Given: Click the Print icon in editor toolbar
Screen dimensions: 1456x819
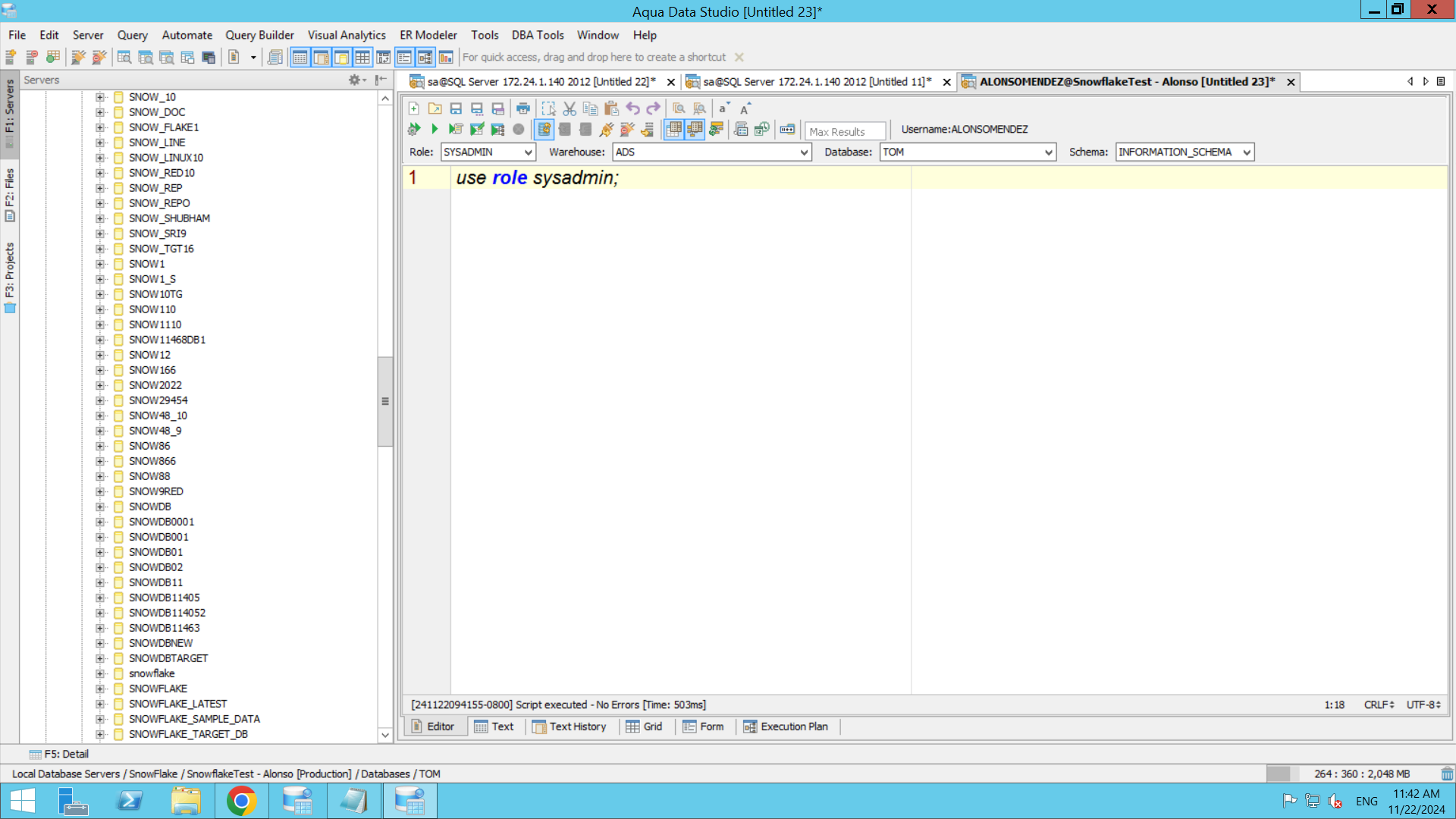Looking at the screenshot, I should 523,108.
